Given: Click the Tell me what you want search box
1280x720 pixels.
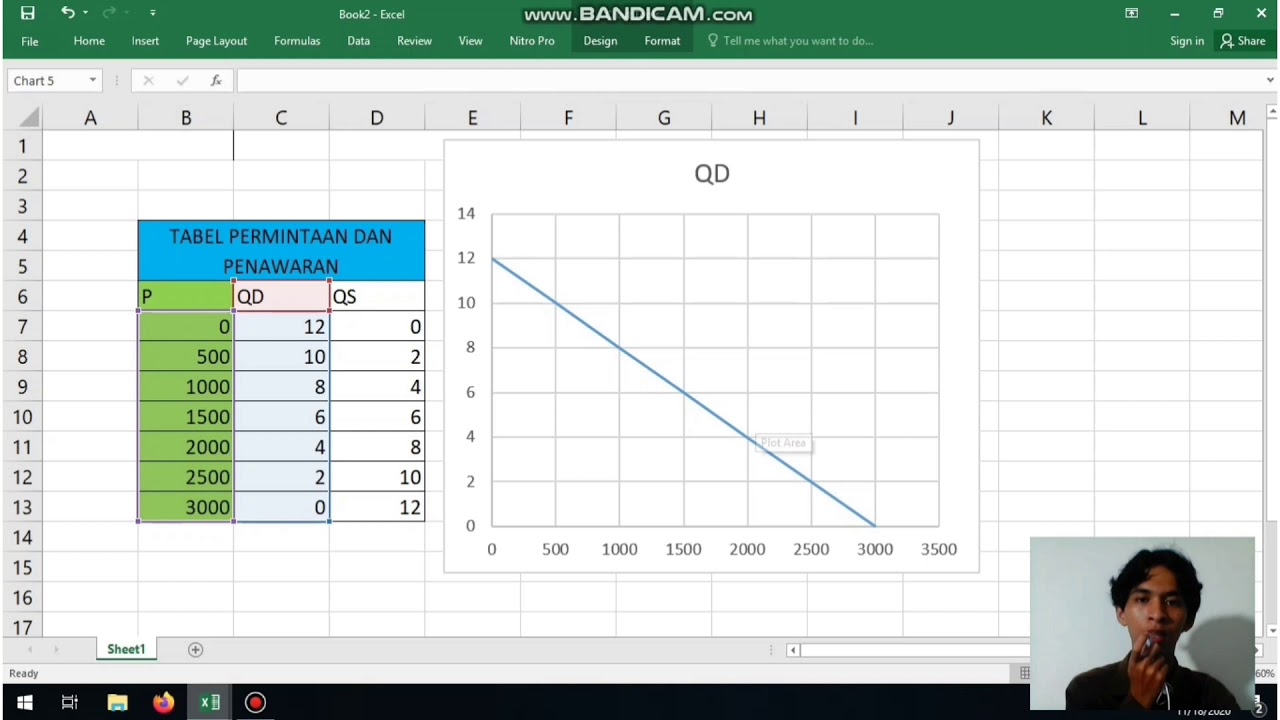Looking at the screenshot, I should click(x=797, y=41).
